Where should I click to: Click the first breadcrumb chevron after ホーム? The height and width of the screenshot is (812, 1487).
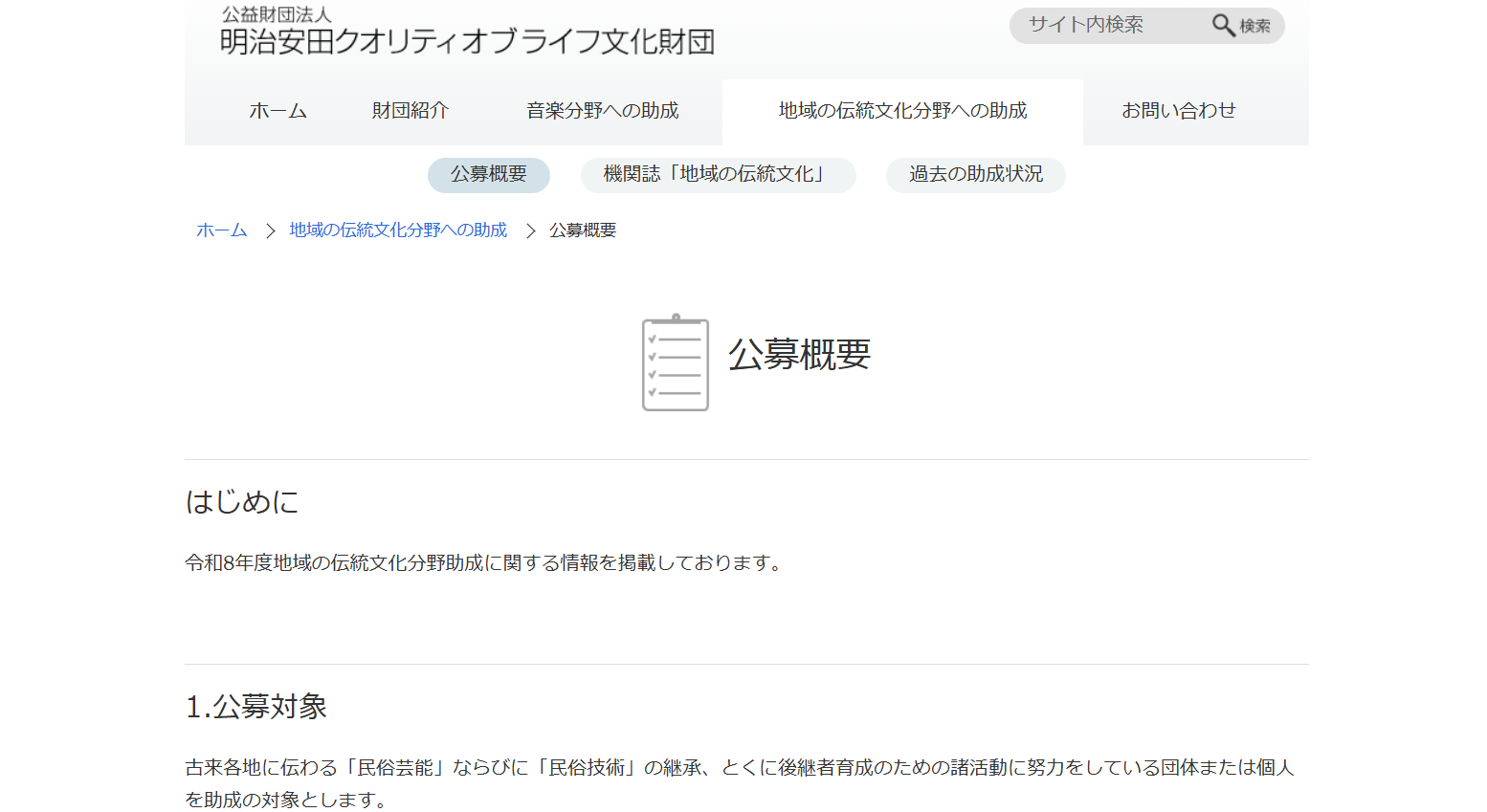point(270,230)
